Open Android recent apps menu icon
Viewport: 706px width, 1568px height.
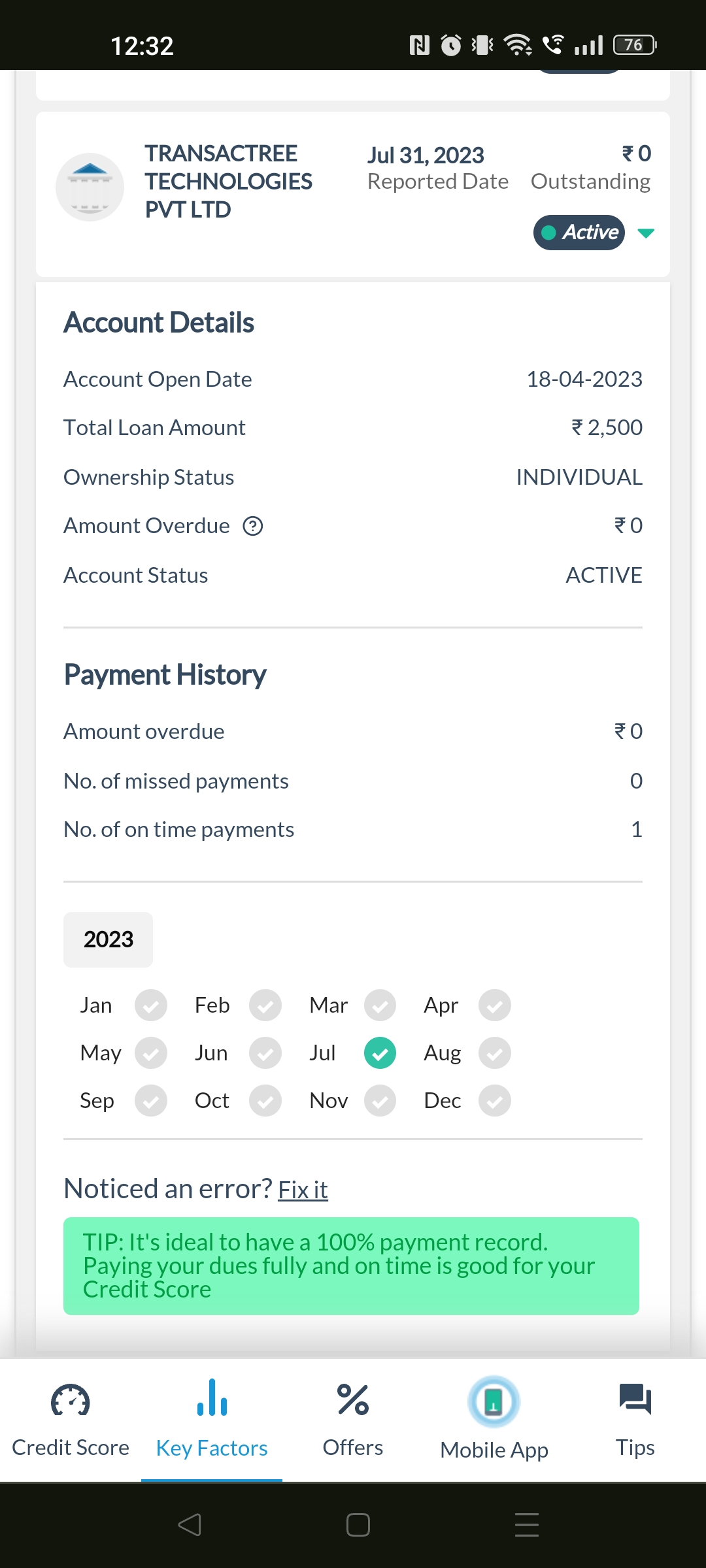(x=526, y=1525)
